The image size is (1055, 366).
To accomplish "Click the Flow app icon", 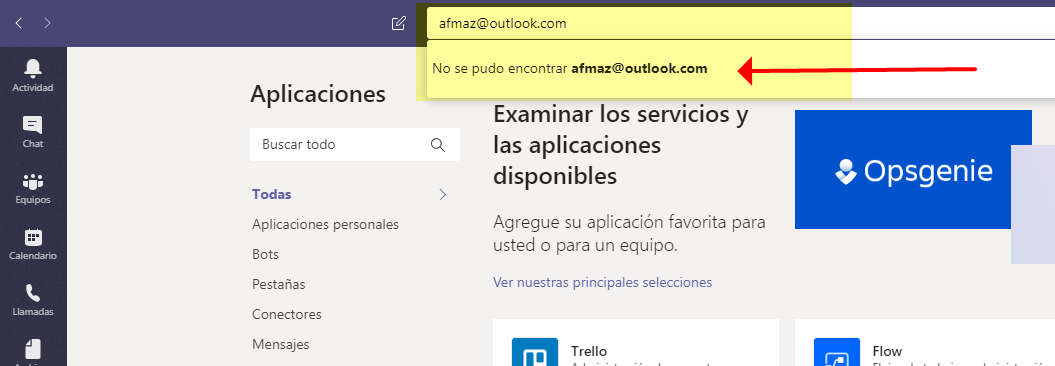I will tap(836, 352).
